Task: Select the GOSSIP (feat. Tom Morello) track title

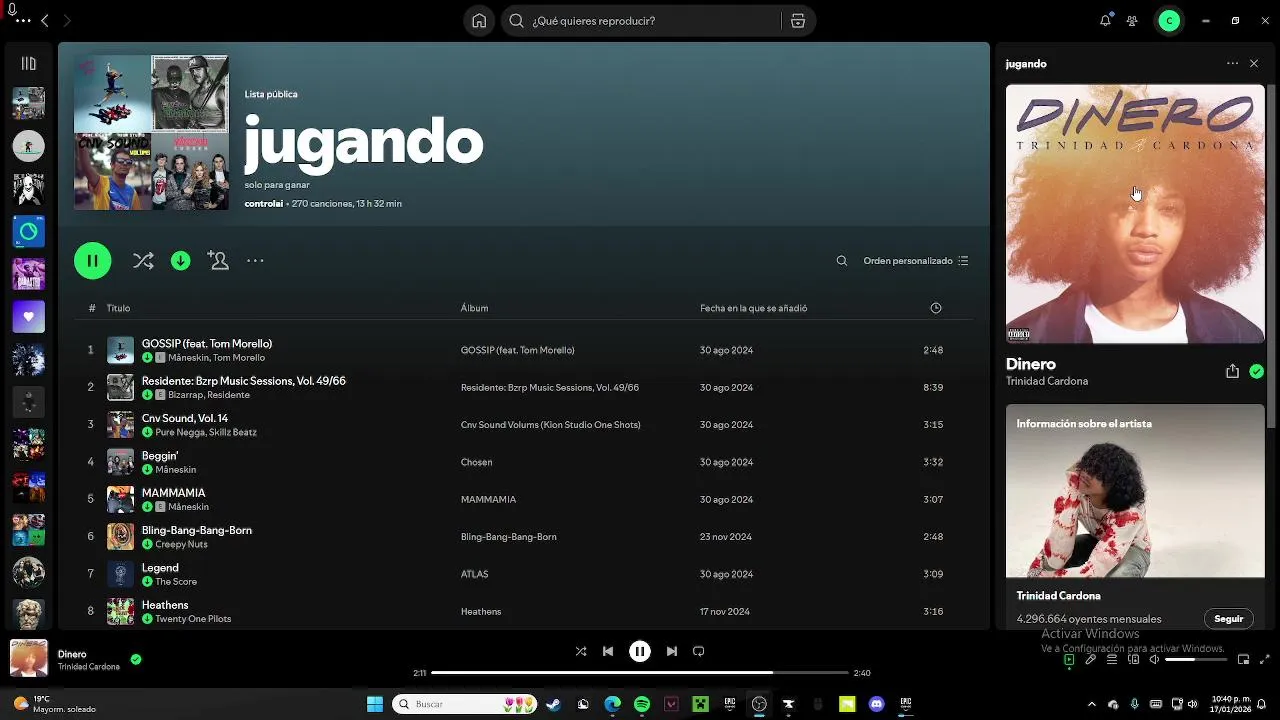Action: [207, 344]
